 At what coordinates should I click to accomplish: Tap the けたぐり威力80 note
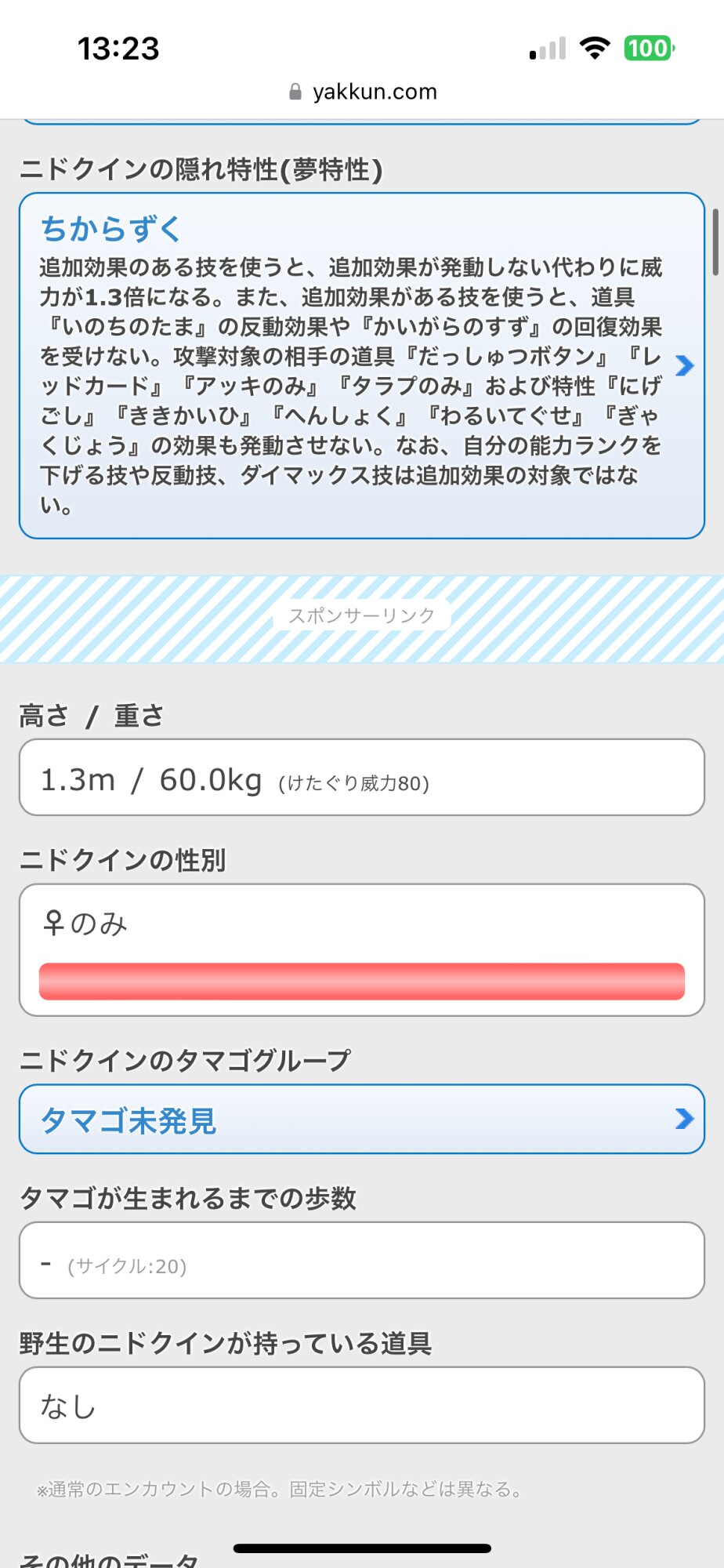click(353, 783)
